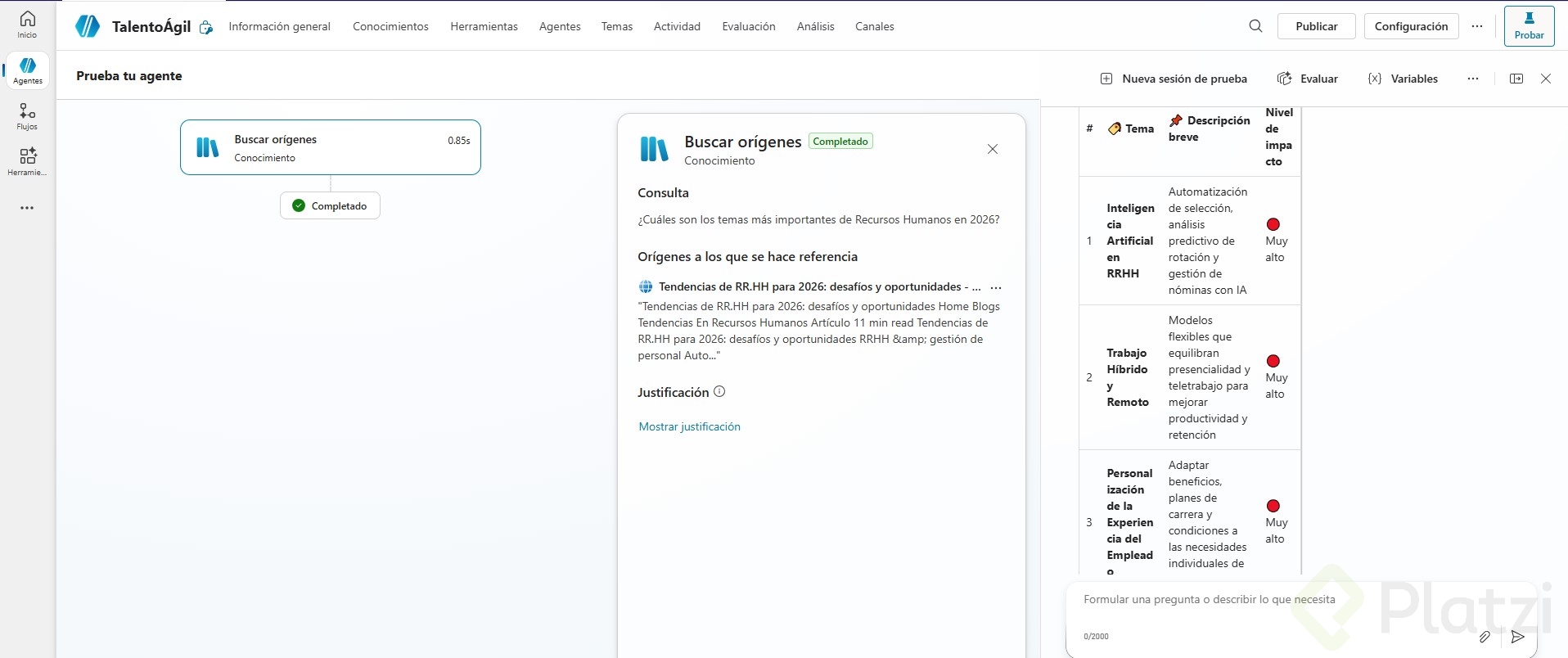This screenshot has height=658, width=1568.
Task: Click the Nivel de impacto column header
Action: point(1279,137)
